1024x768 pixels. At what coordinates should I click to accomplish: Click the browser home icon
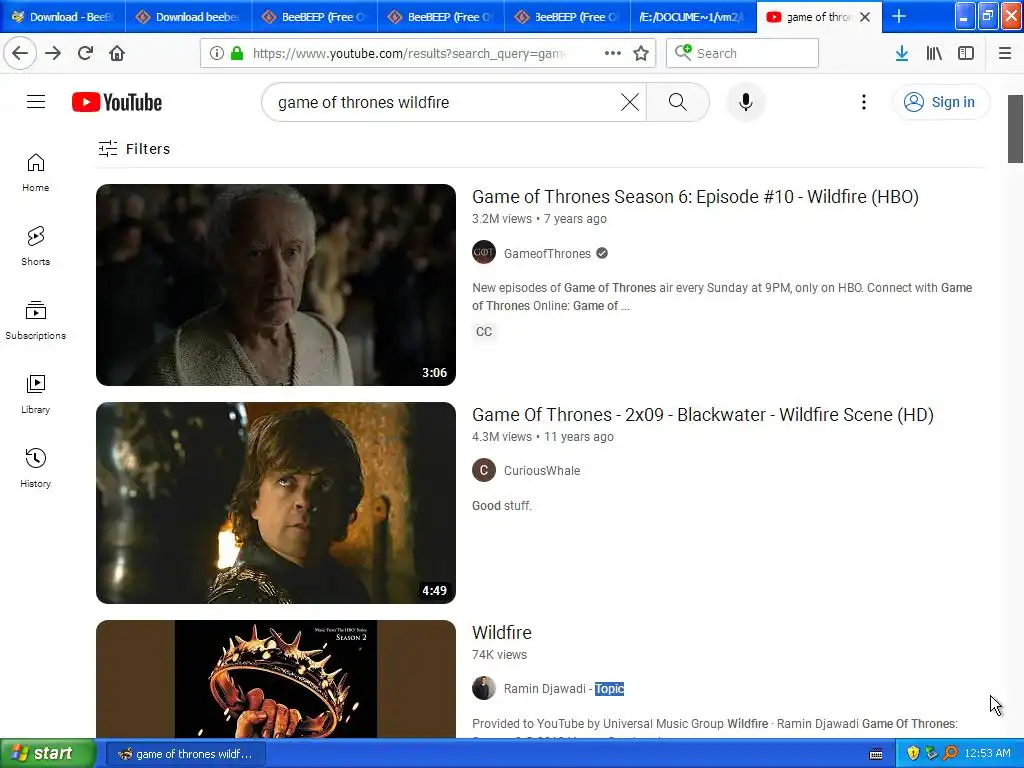pyautogui.click(x=117, y=53)
